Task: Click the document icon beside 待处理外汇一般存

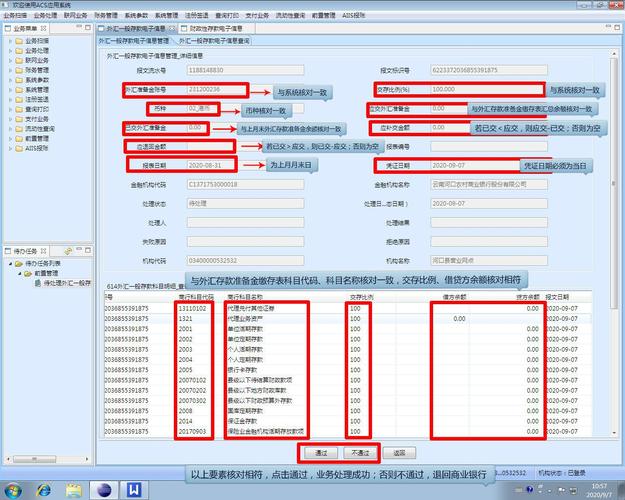Action: 38,283
